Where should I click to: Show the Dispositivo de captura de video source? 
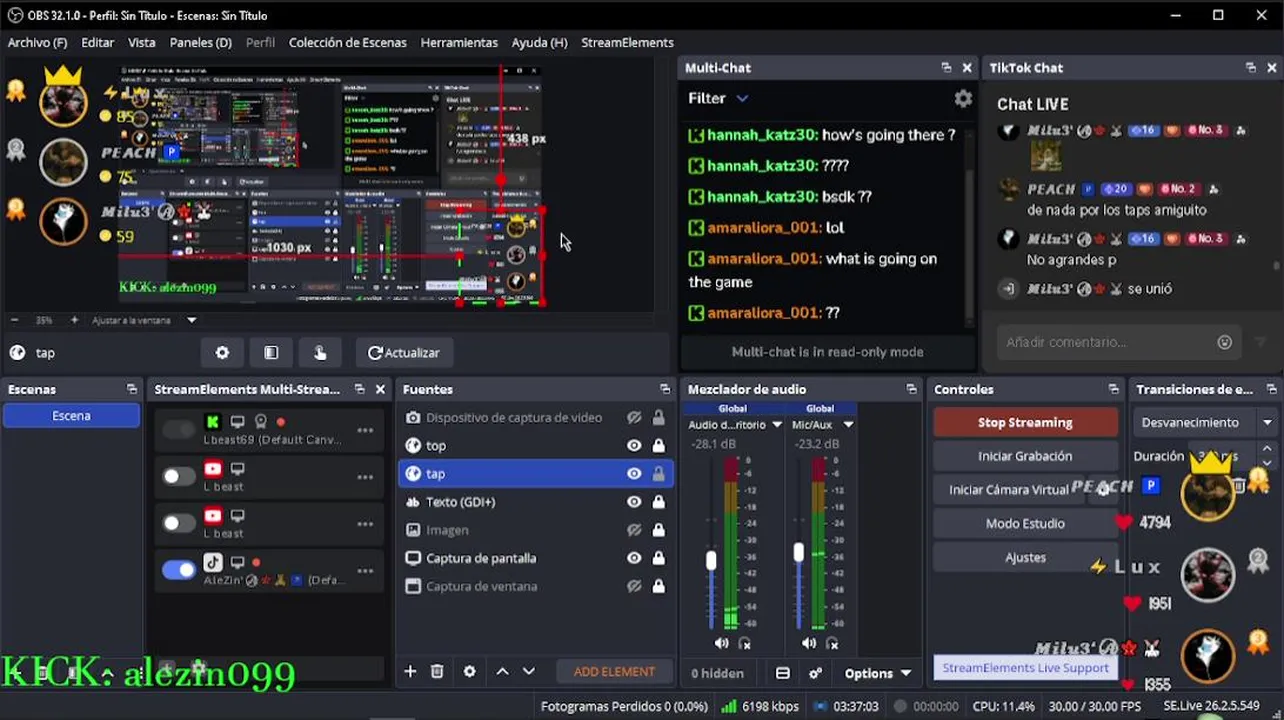[x=634, y=417]
